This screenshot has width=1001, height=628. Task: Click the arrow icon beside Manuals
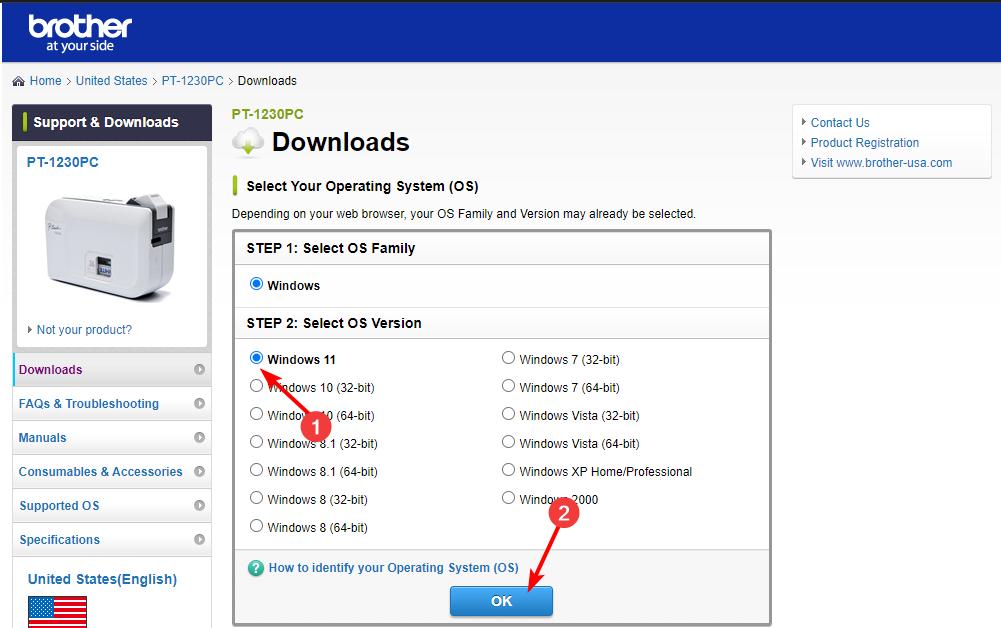(x=199, y=438)
